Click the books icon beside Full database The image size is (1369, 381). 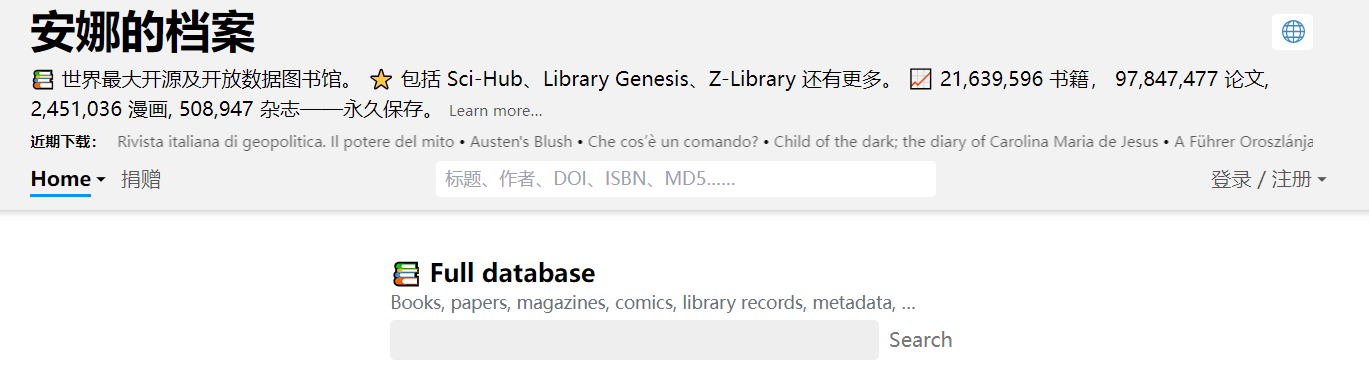click(406, 273)
